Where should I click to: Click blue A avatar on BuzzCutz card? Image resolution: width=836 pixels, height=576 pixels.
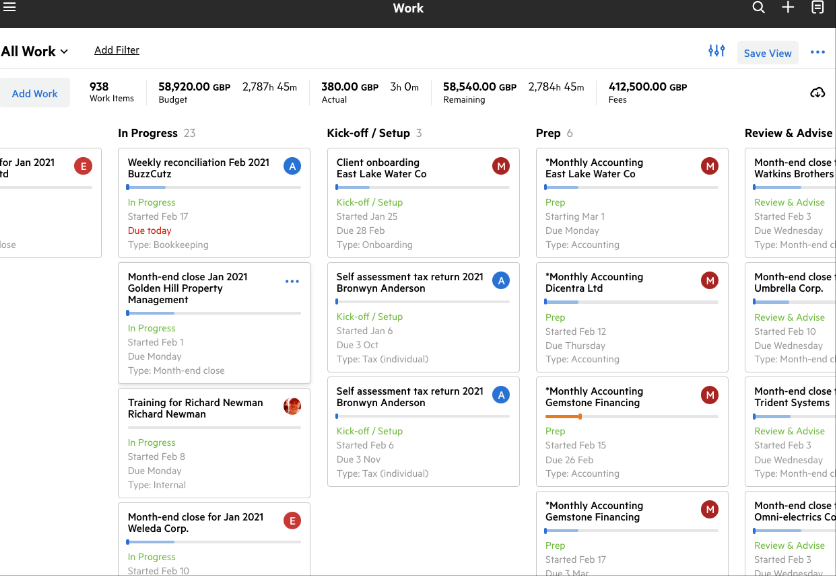292,166
